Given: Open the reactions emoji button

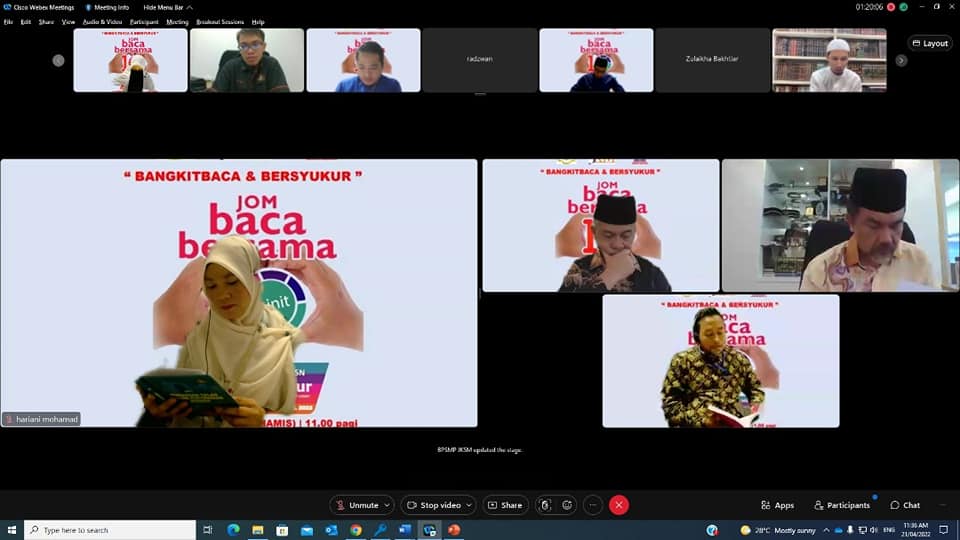Looking at the screenshot, I should click(567, 505).
